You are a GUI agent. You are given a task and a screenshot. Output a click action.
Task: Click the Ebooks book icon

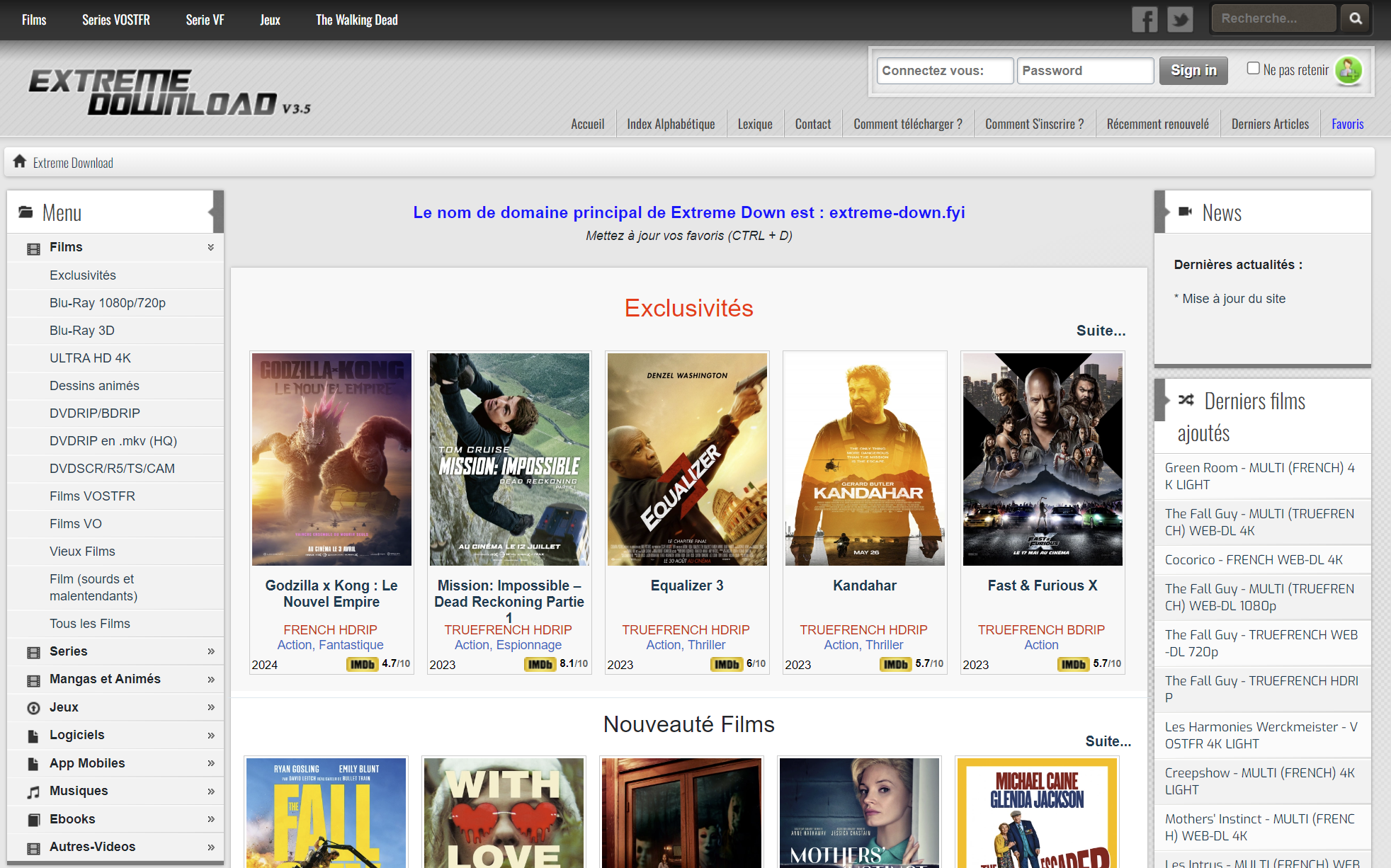point(33,820)
